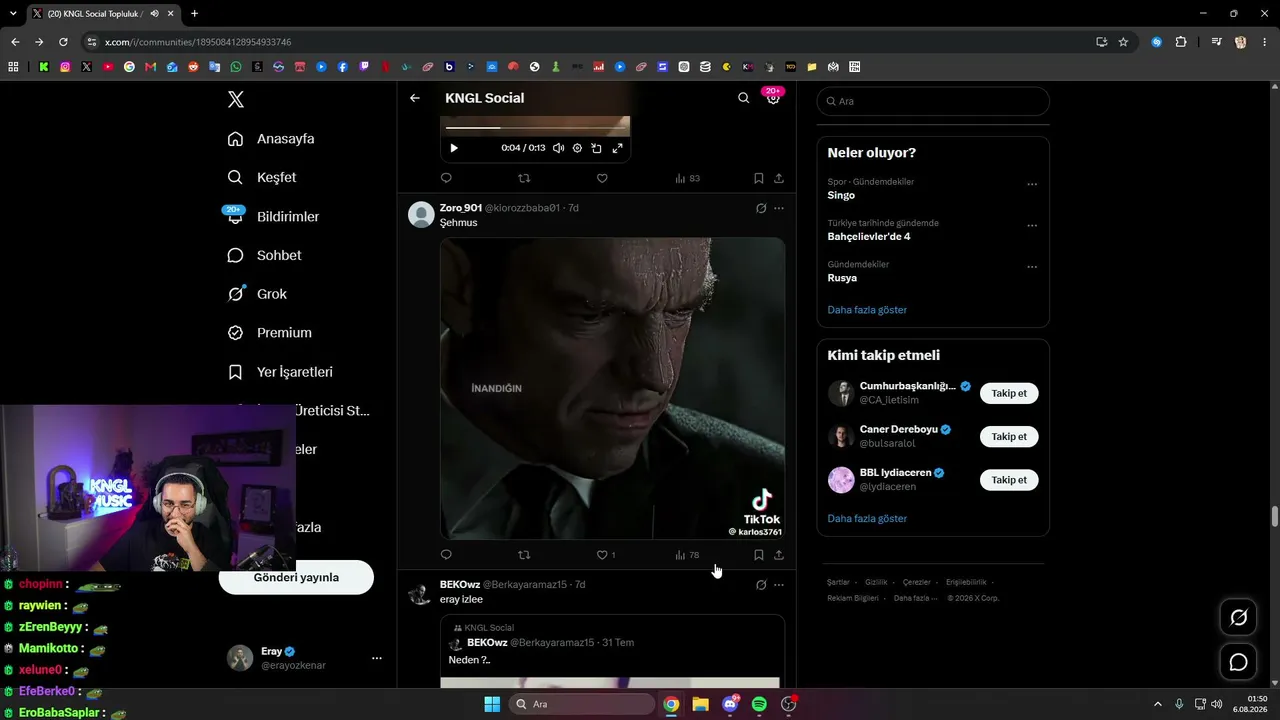The height and width of the screenshot is (720, 1280).
Task: Repost Zoro_901's Şehmus post
Action: click(x=524, y=555)
